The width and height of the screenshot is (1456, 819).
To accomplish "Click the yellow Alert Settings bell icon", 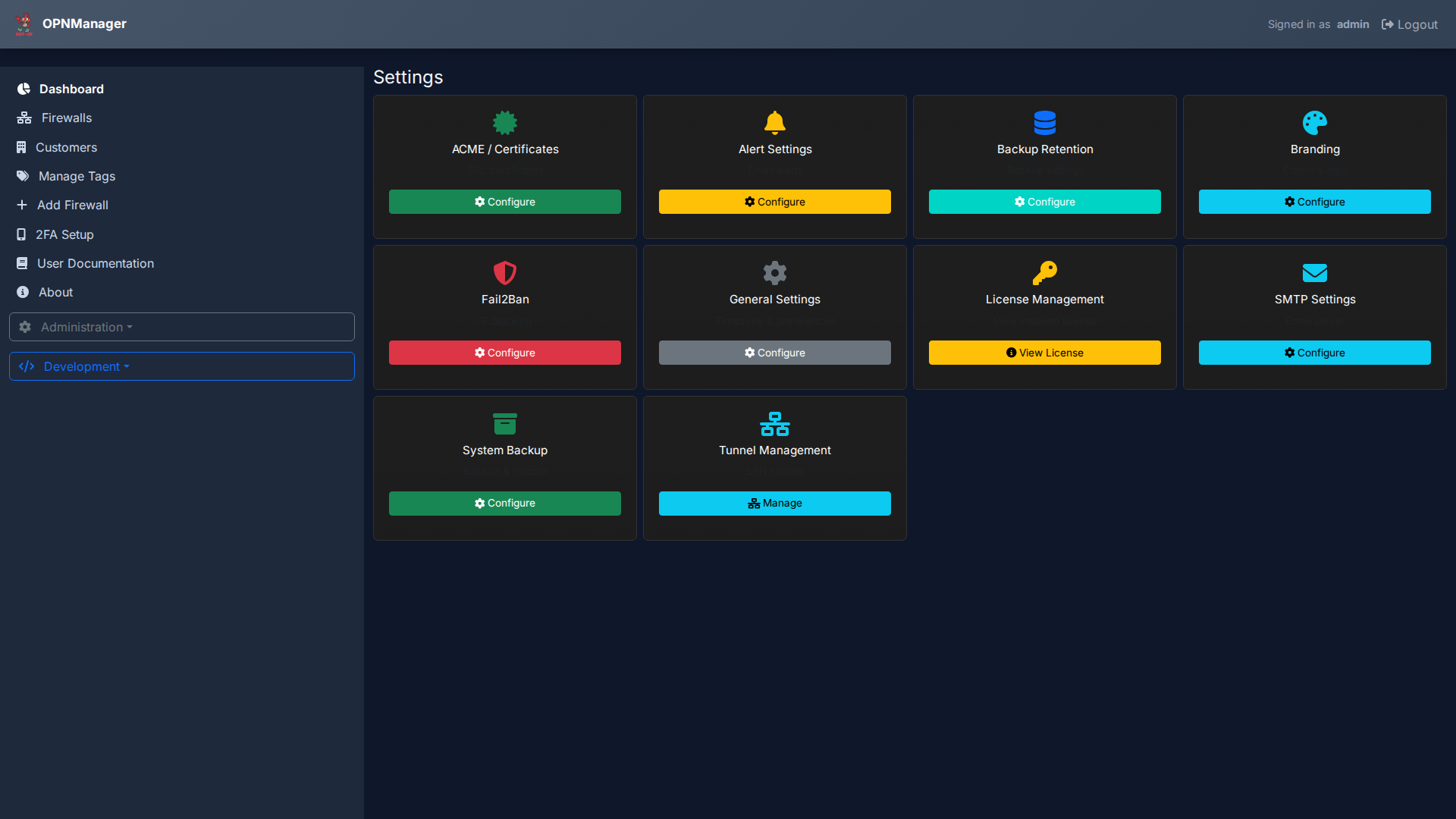I will [x=775, y=122].
